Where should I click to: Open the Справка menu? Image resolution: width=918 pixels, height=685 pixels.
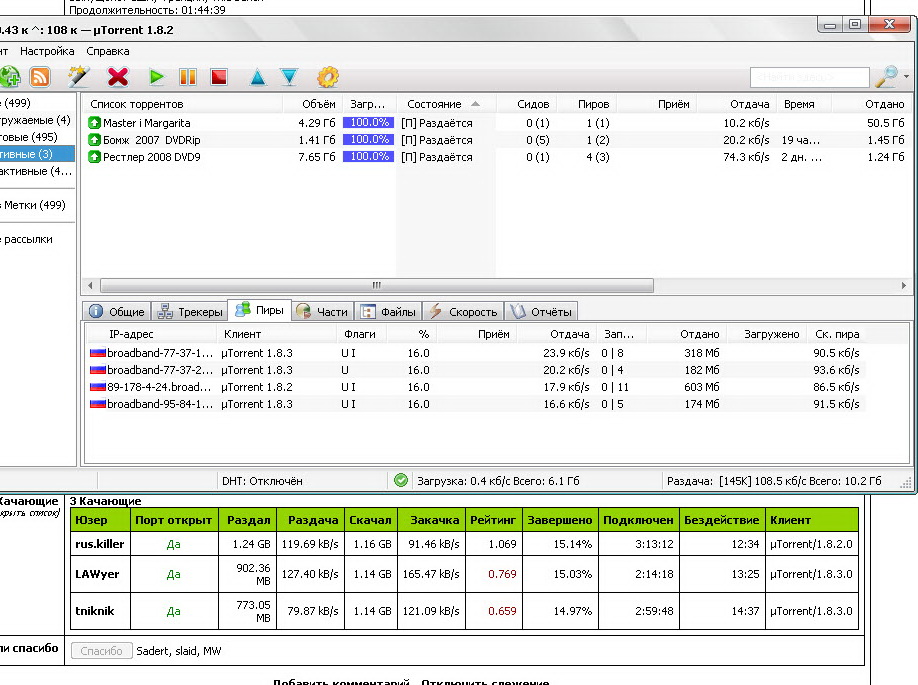coord(108,51)
